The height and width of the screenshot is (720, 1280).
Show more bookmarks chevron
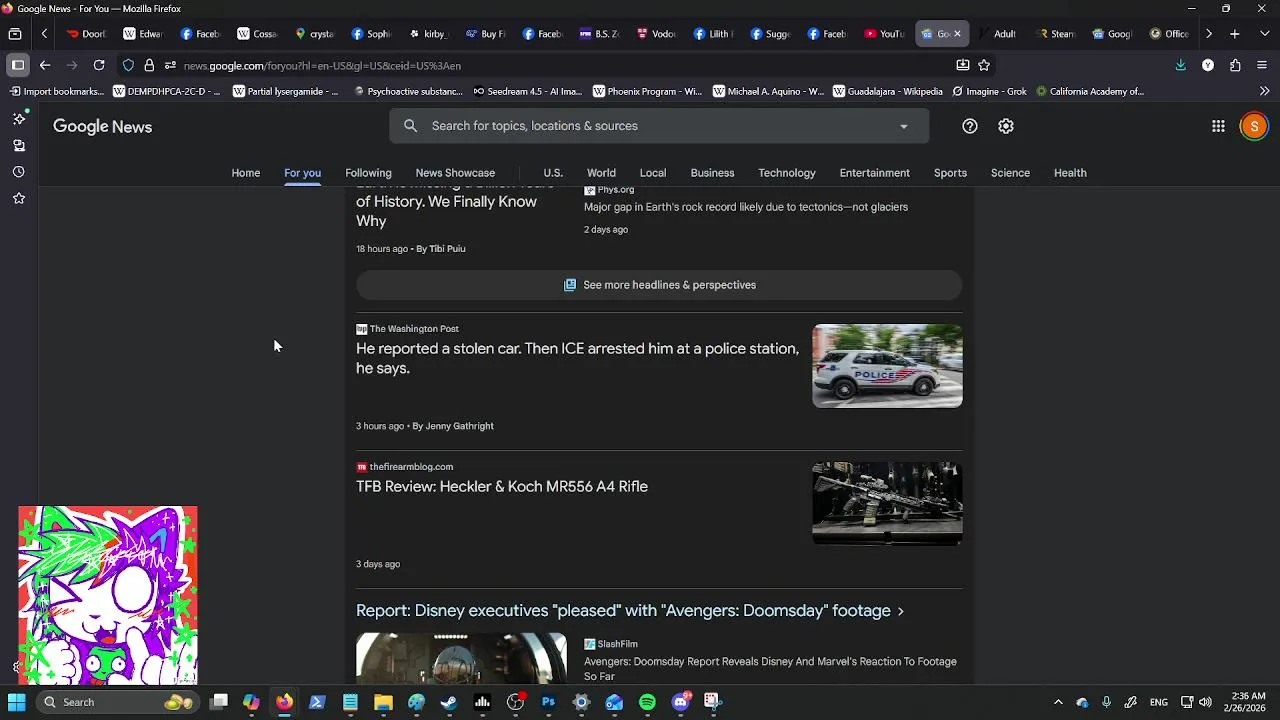1264,91
